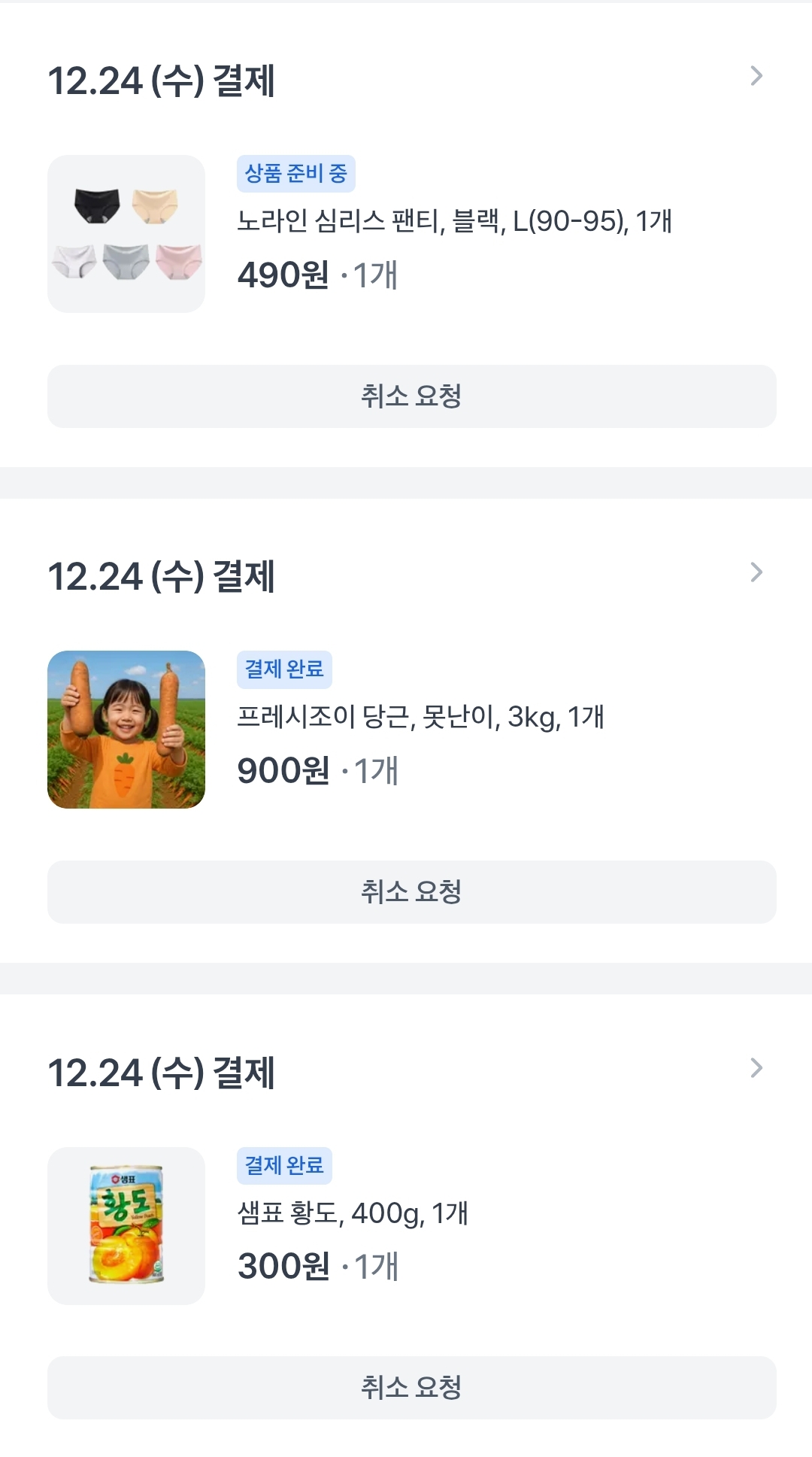Tap the payment date header above carrot order
Screen dimensions: 812x1457
tap(161, 577)
